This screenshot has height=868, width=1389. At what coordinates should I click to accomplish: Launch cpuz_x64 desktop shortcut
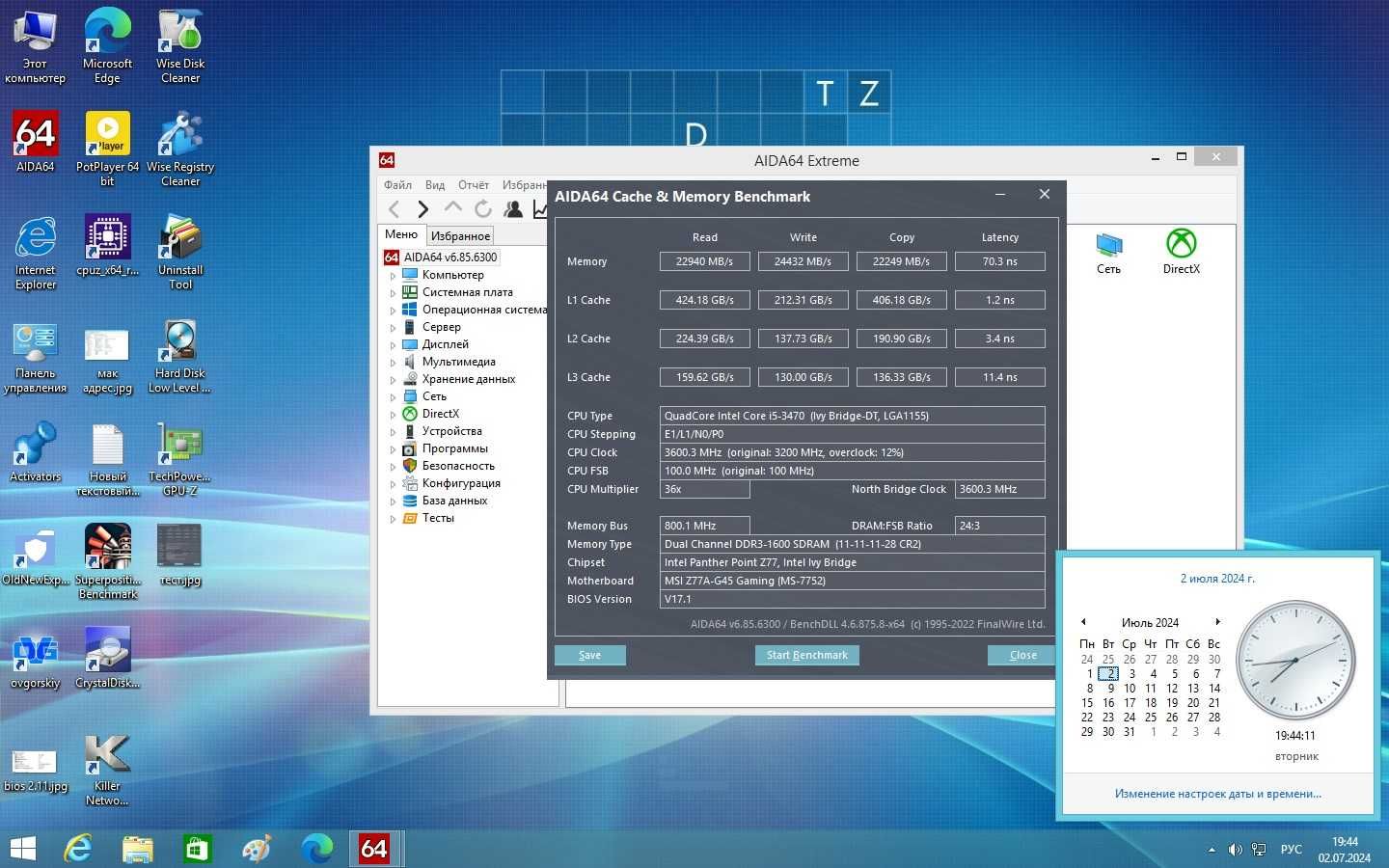[x=107, y=245]
